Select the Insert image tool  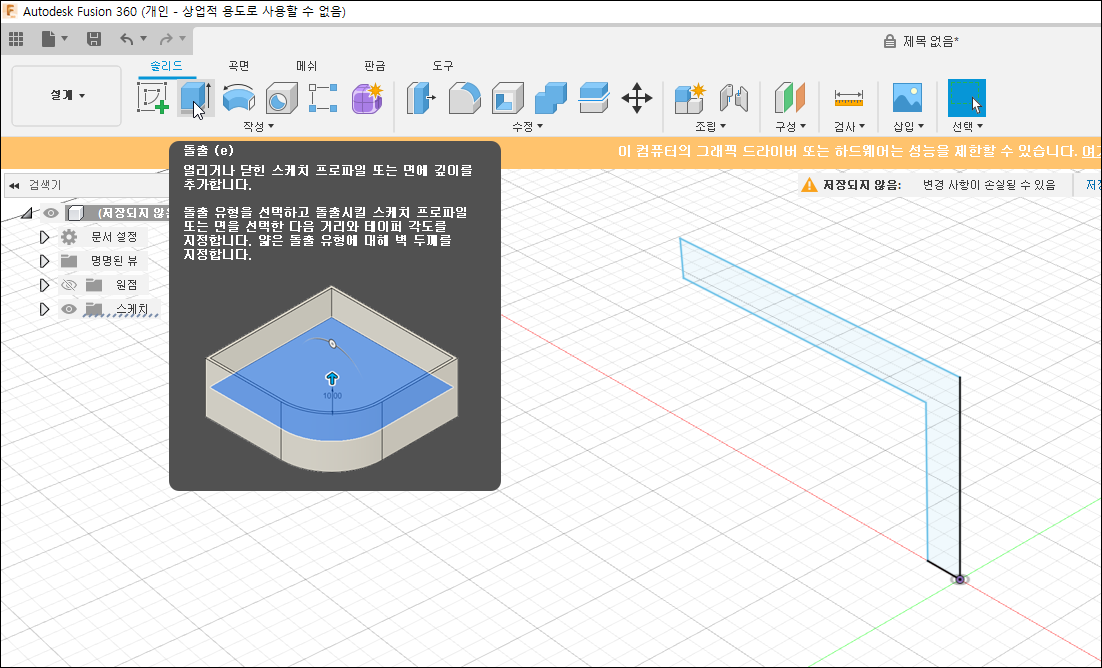(x=907, y=98)
